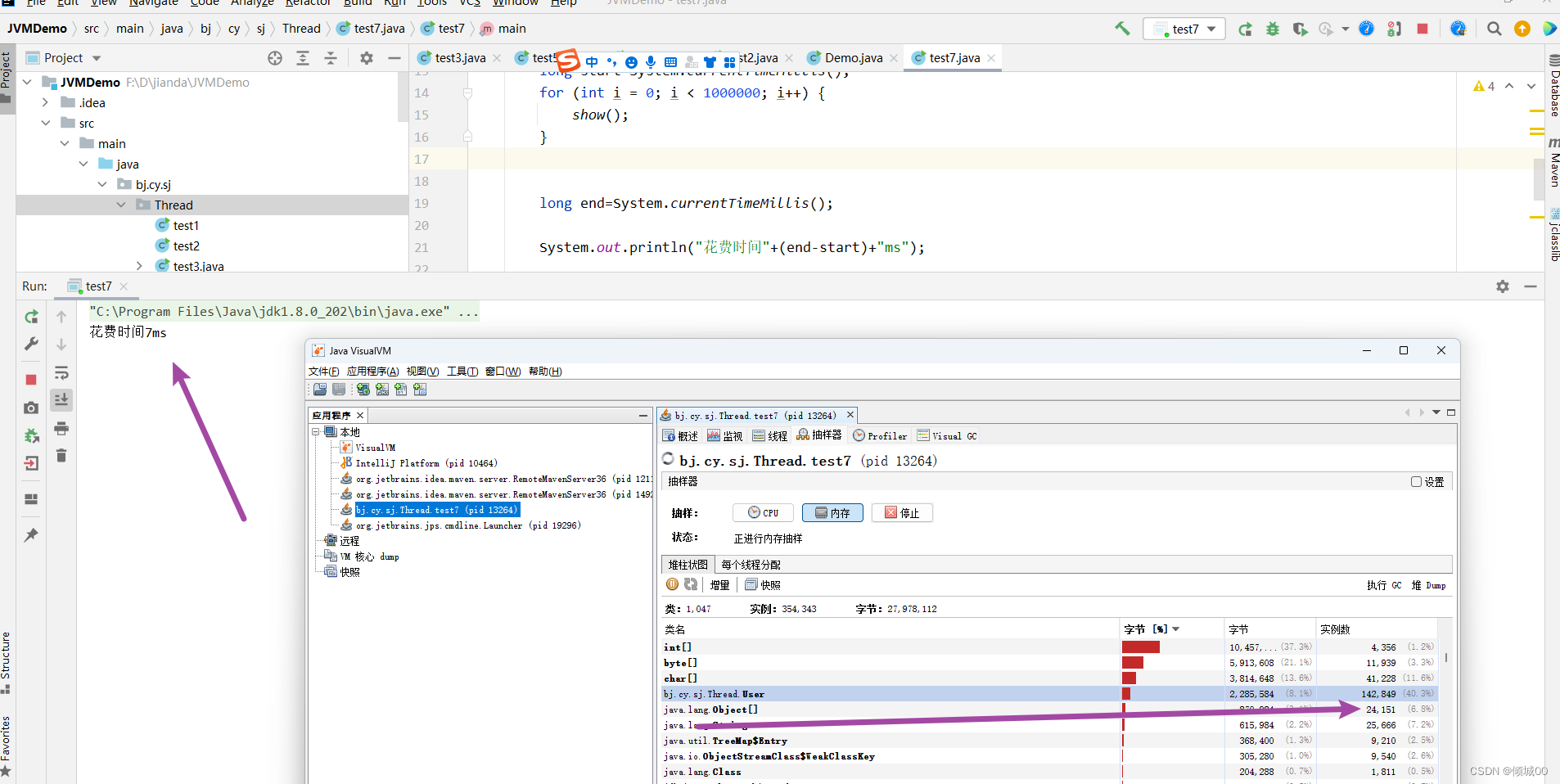Expand the test3.java tree node
1560x784 pixels.
[139, 266]
